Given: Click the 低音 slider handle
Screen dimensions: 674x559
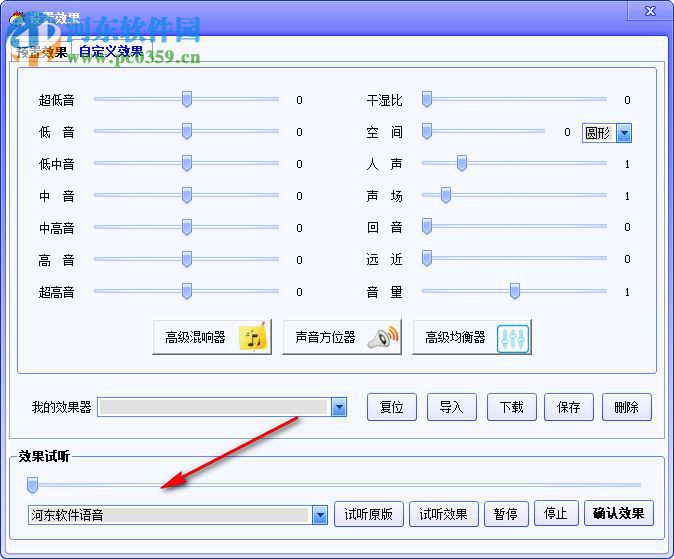Looking at the screenshot, I should point(187,131).
